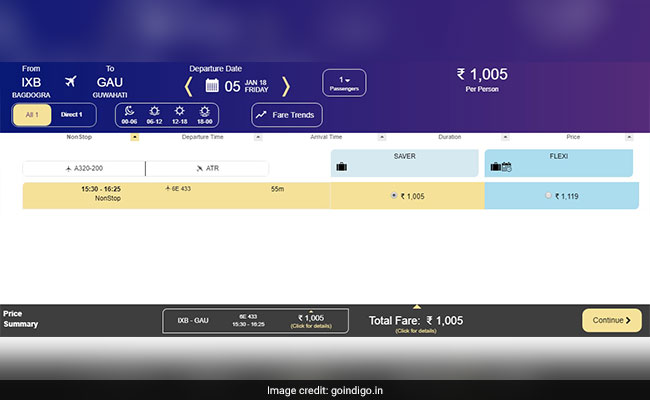This screenshot has height=400, width=650.
Task: Filter flights by 18-00 evening slot
Action: (x=205, y=115)
